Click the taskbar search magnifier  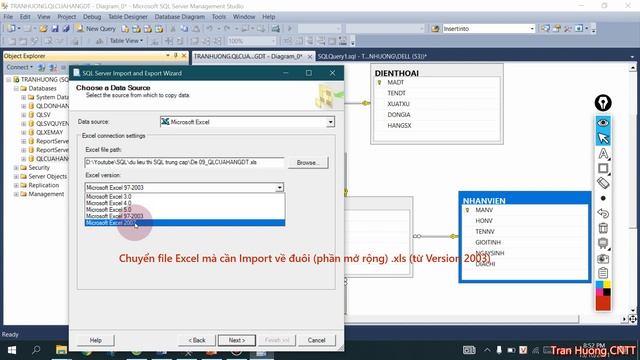coord(36,350)
